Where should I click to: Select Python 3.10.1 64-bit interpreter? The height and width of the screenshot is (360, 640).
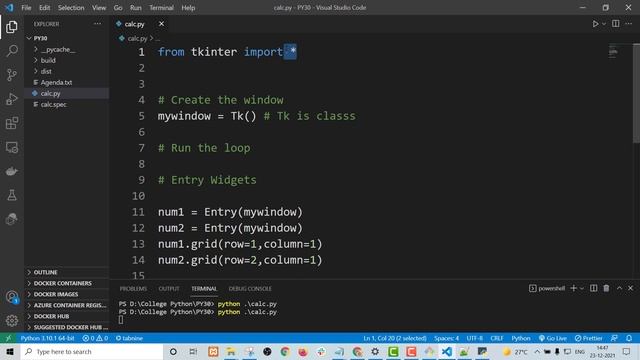[47, 338]
